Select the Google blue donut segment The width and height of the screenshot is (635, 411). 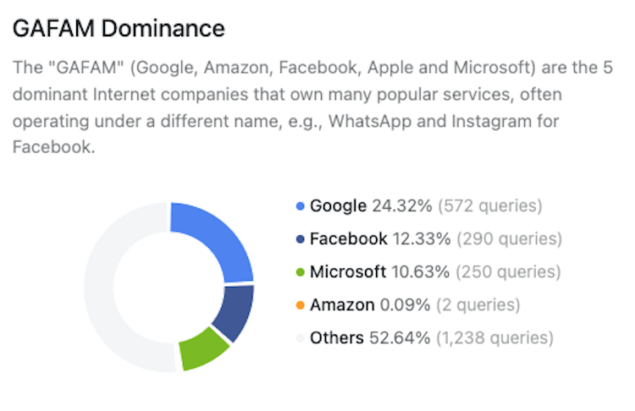pos(219,239)
